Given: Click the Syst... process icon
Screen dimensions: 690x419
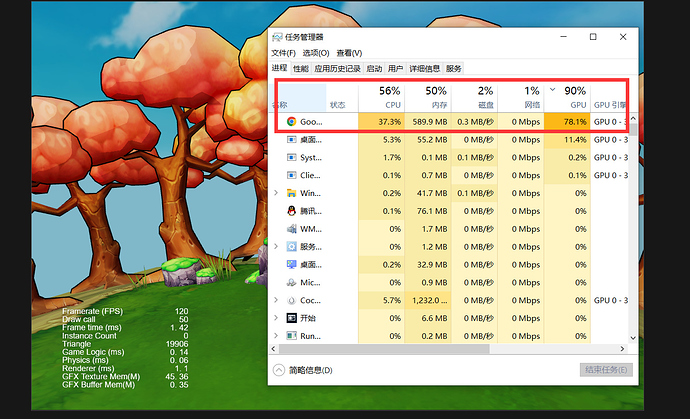Looking at the screenshot, I should pos(291,158).
